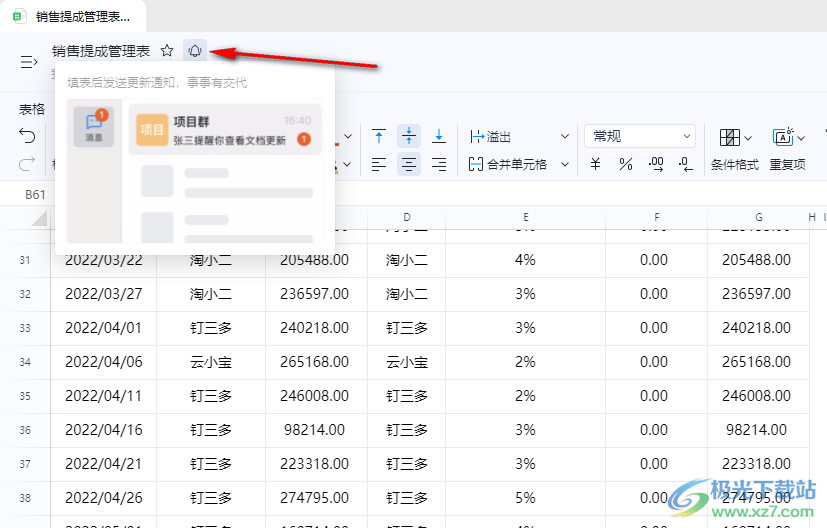
Task: Open the 表格 menu
Action: (32, 109)
